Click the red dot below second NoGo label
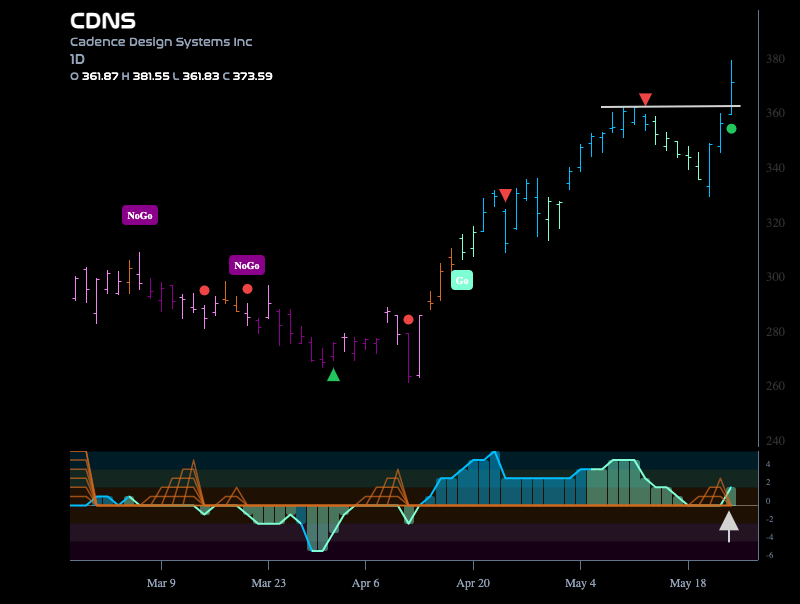Image resolution: width=800 pixels, height=604 pixels. pos(247,289)
